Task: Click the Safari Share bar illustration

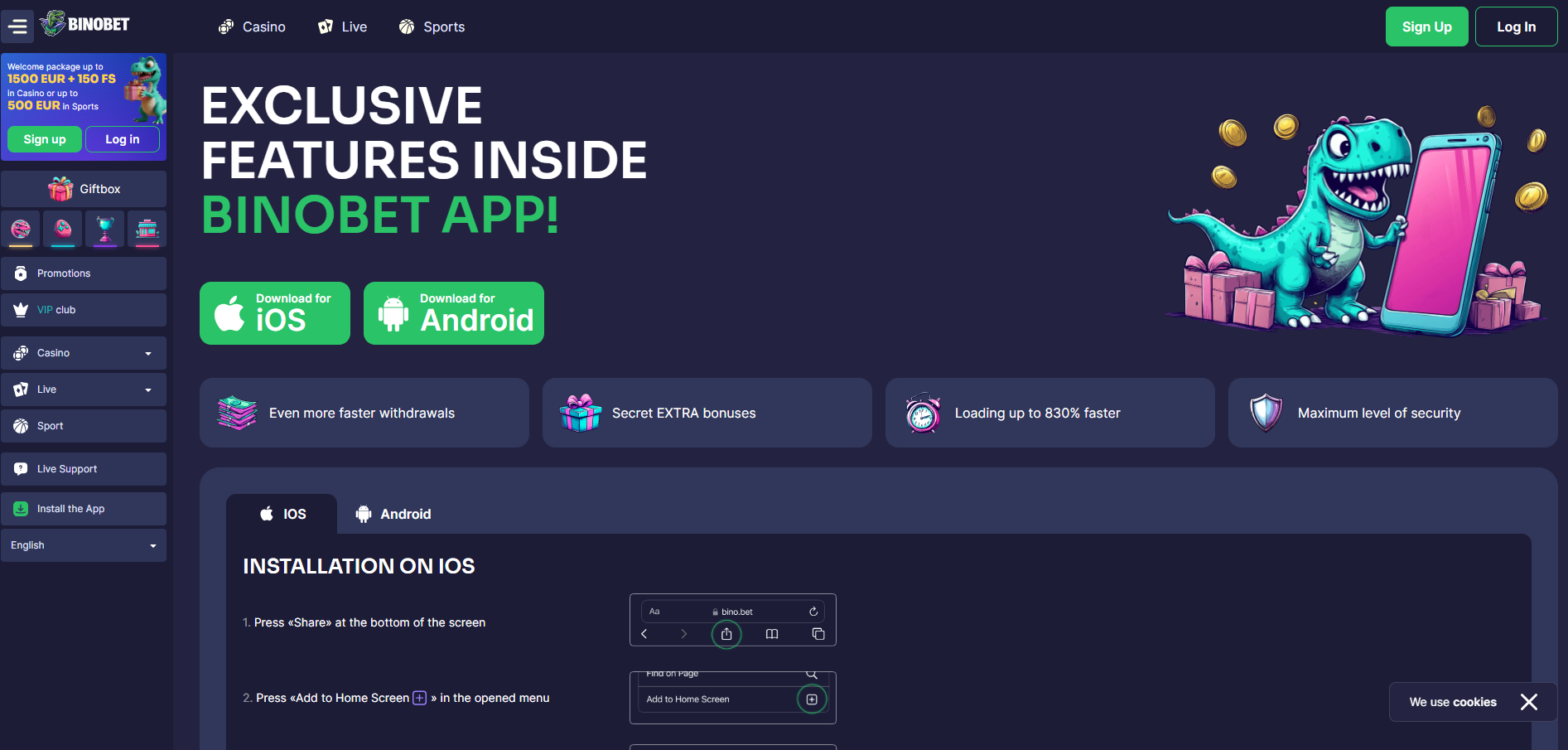Action: click(x=733, y=620)
